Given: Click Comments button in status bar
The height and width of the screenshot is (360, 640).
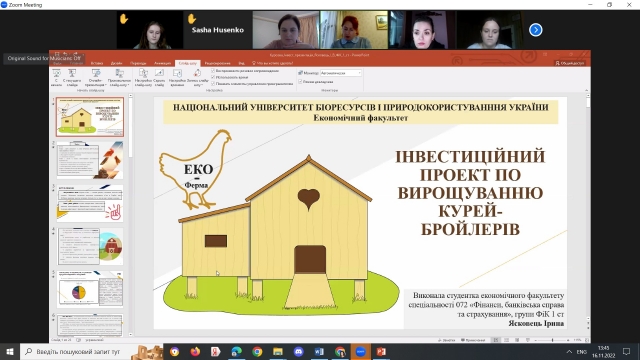Looking at the screenshot, I should coord(473,340).
